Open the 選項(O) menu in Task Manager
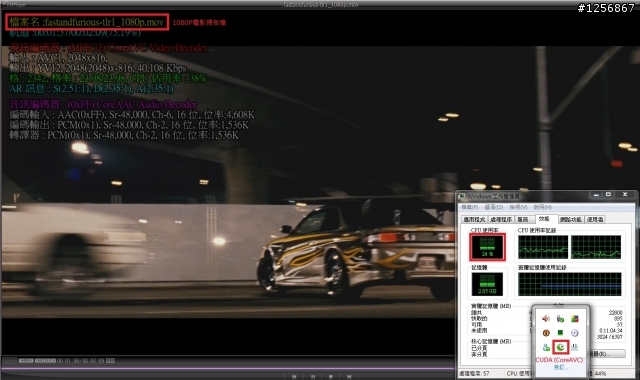The image size is (640, 380). click(x=494, y=207)
